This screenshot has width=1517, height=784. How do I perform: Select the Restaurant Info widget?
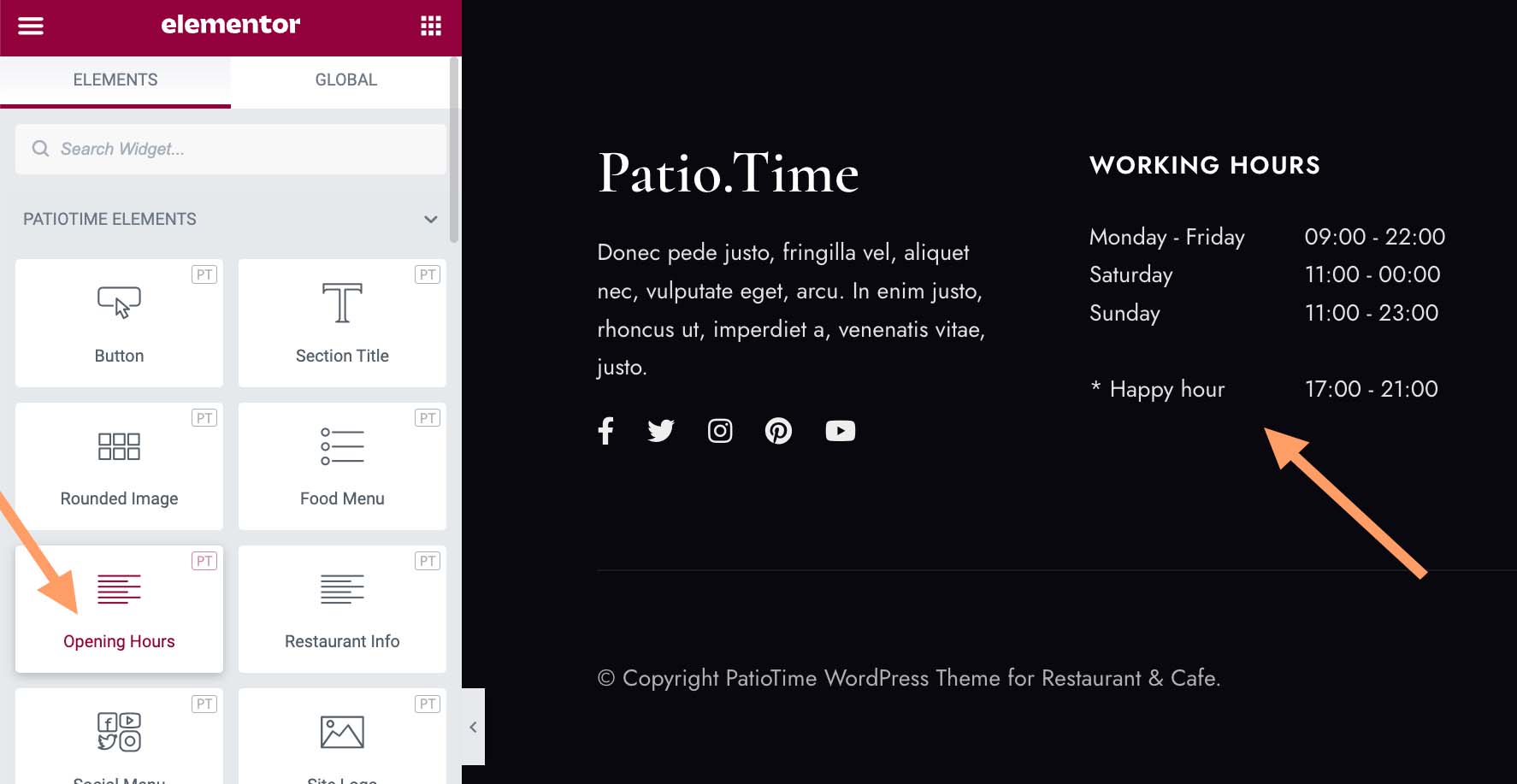tap(342, 609)
